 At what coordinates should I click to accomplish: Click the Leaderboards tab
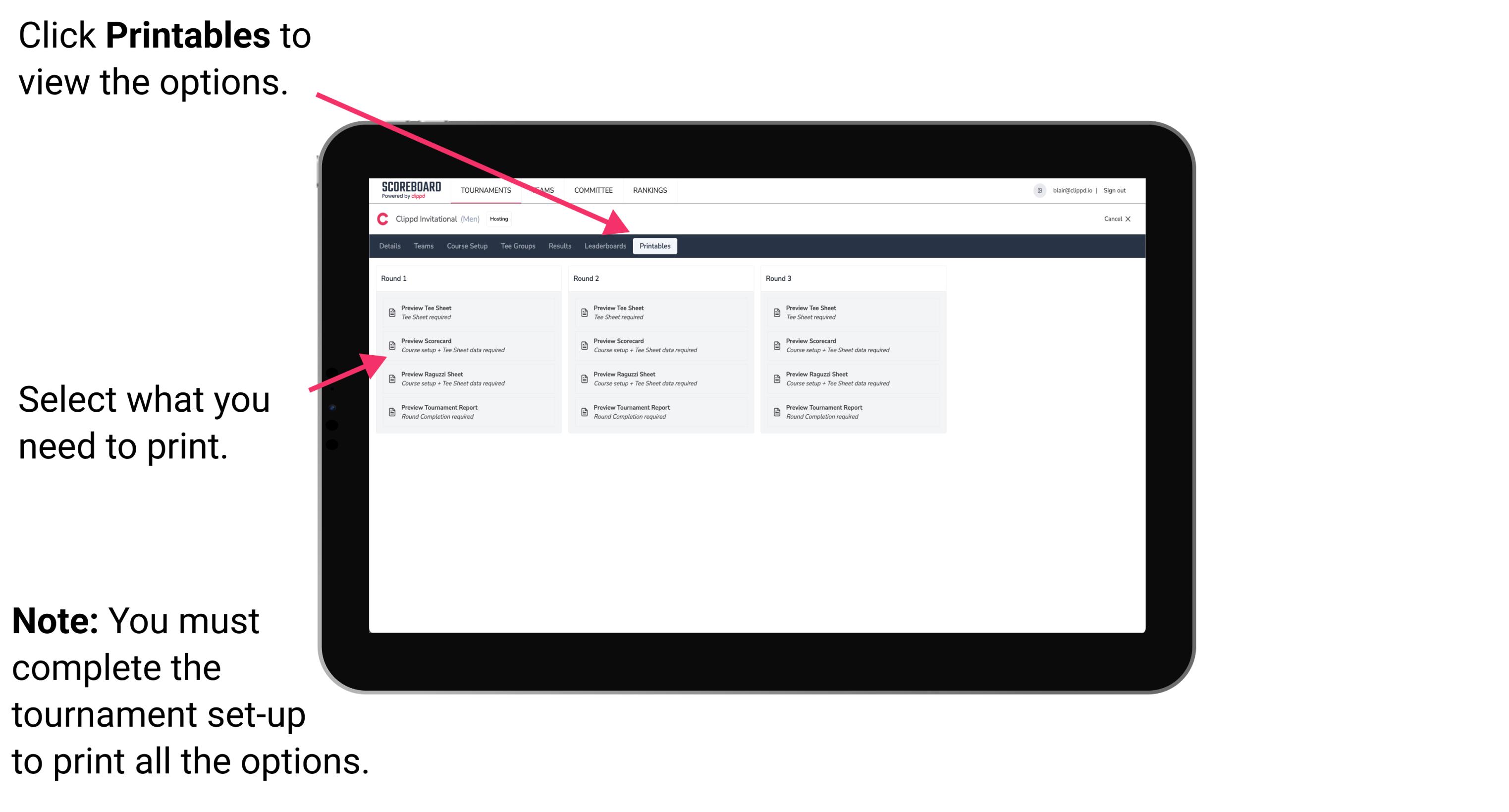(x=605, y=246)
